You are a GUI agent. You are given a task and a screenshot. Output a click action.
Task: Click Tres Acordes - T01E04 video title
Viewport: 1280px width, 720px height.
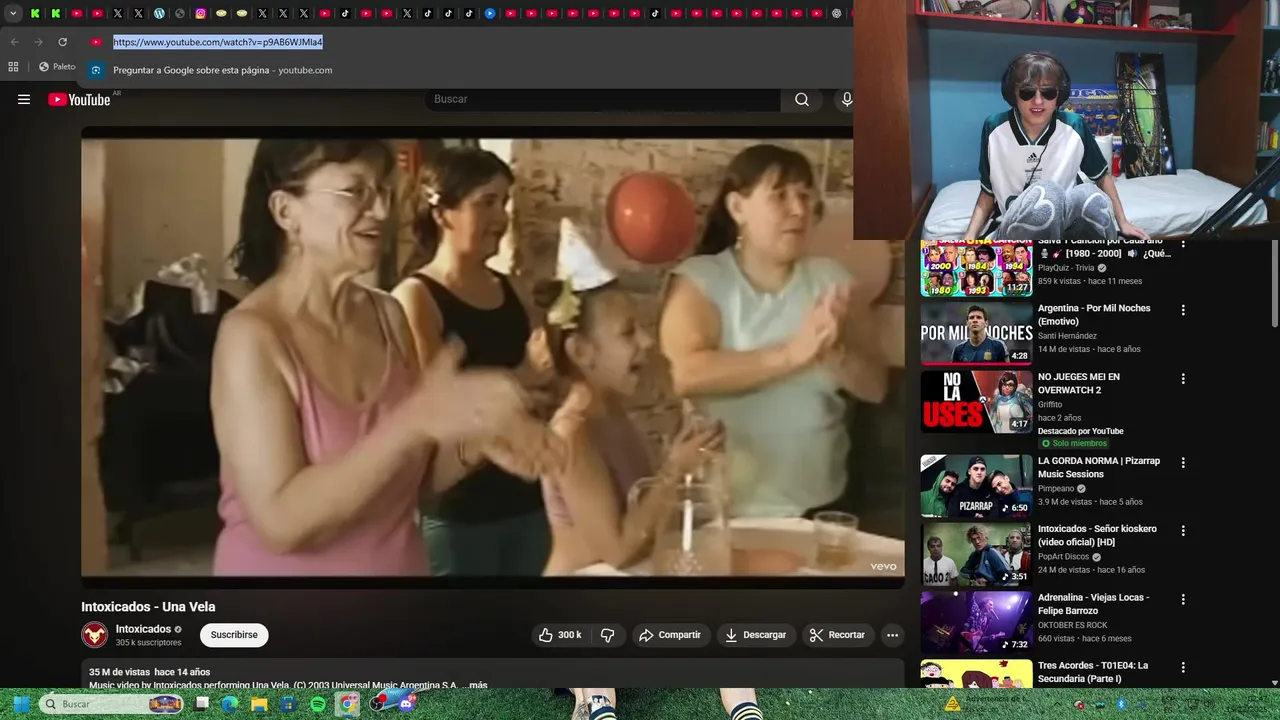[1093, 672]
